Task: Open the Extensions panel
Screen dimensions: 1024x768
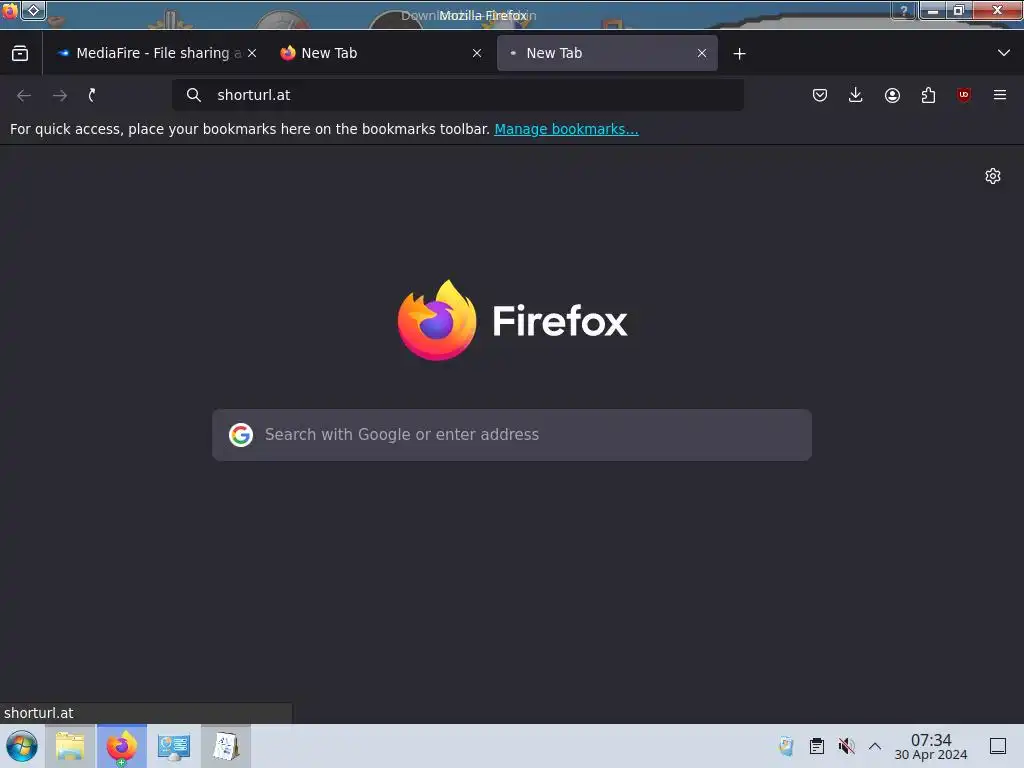Action: point(928,95)
